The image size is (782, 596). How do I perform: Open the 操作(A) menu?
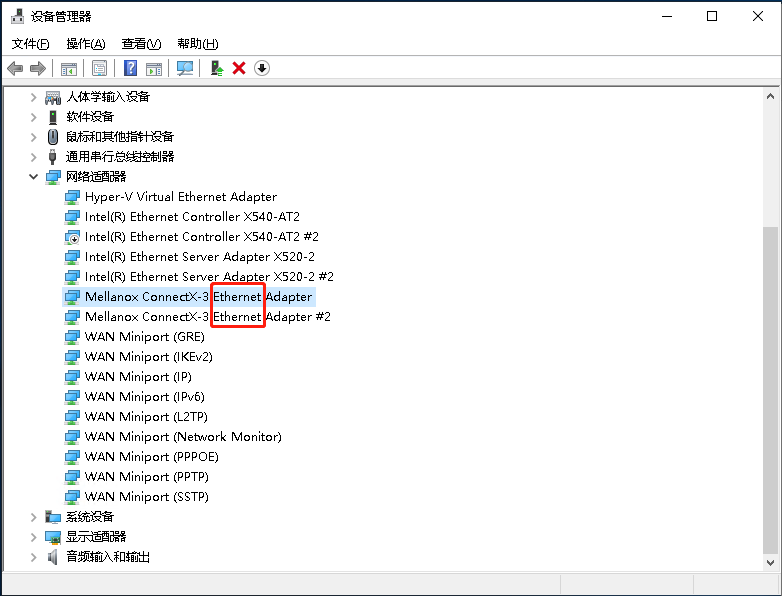(86, 44)
